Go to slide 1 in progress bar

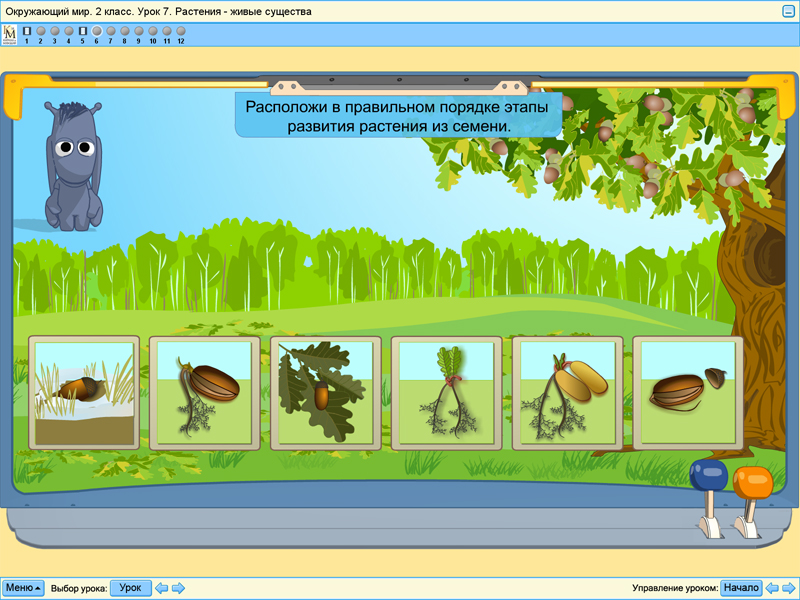(27, 31)
